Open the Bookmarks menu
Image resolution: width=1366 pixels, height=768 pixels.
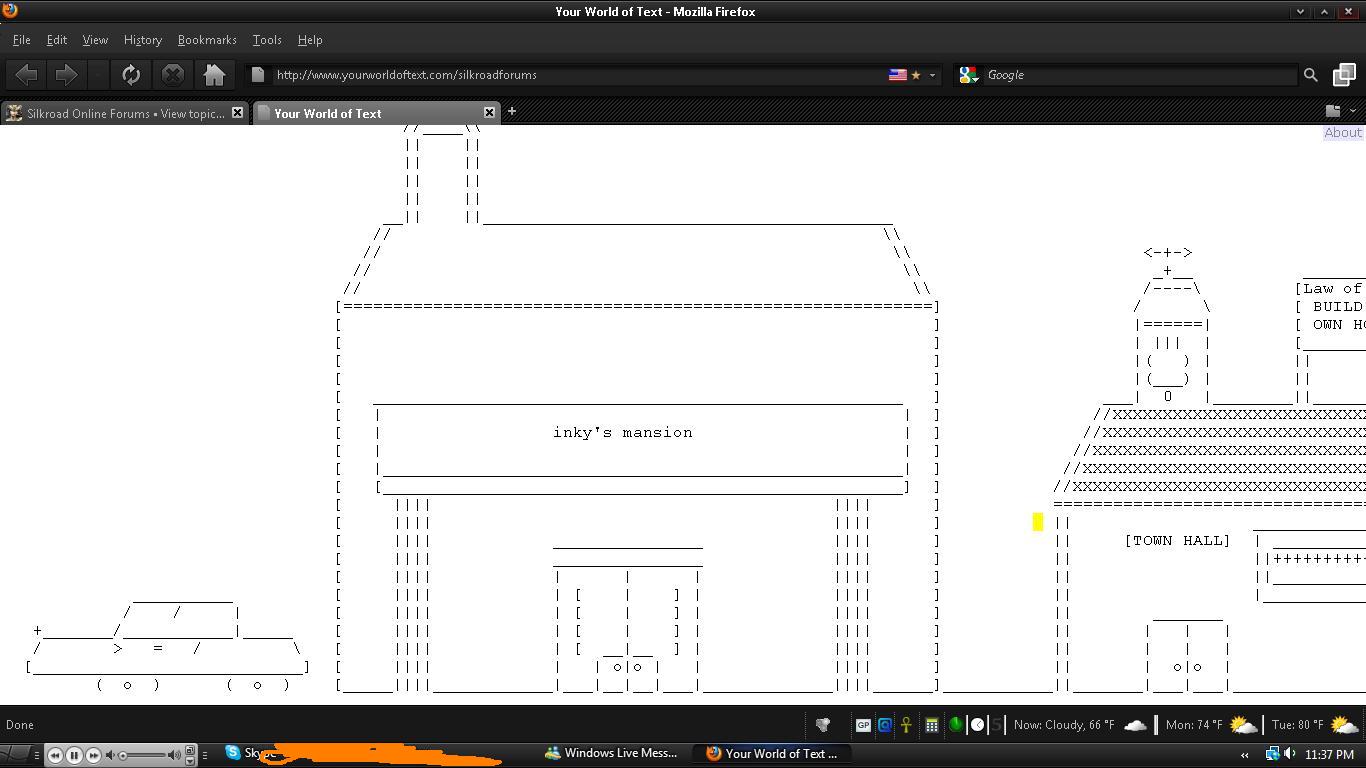(x=207, y=40)
